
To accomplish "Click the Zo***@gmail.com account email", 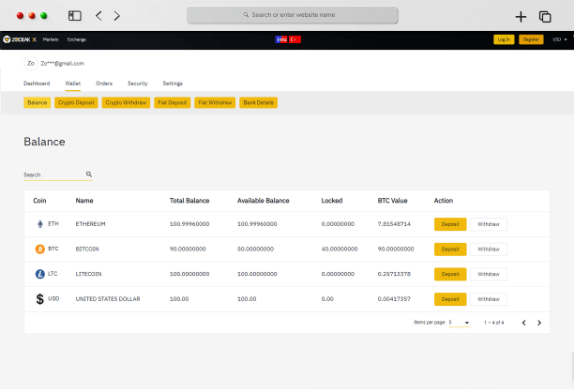I will (x=62, y=63).
